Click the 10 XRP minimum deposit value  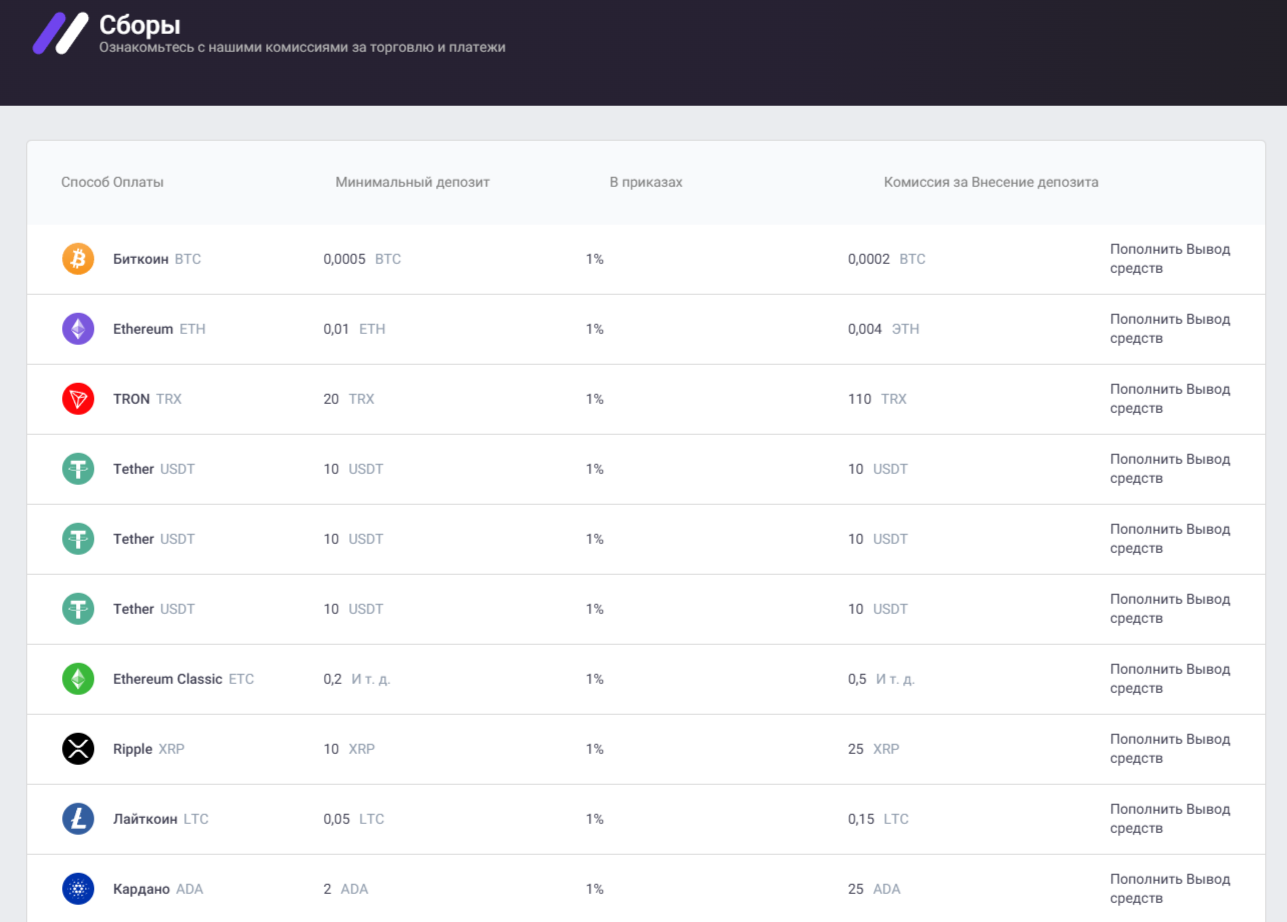click(x=349, y=749)
